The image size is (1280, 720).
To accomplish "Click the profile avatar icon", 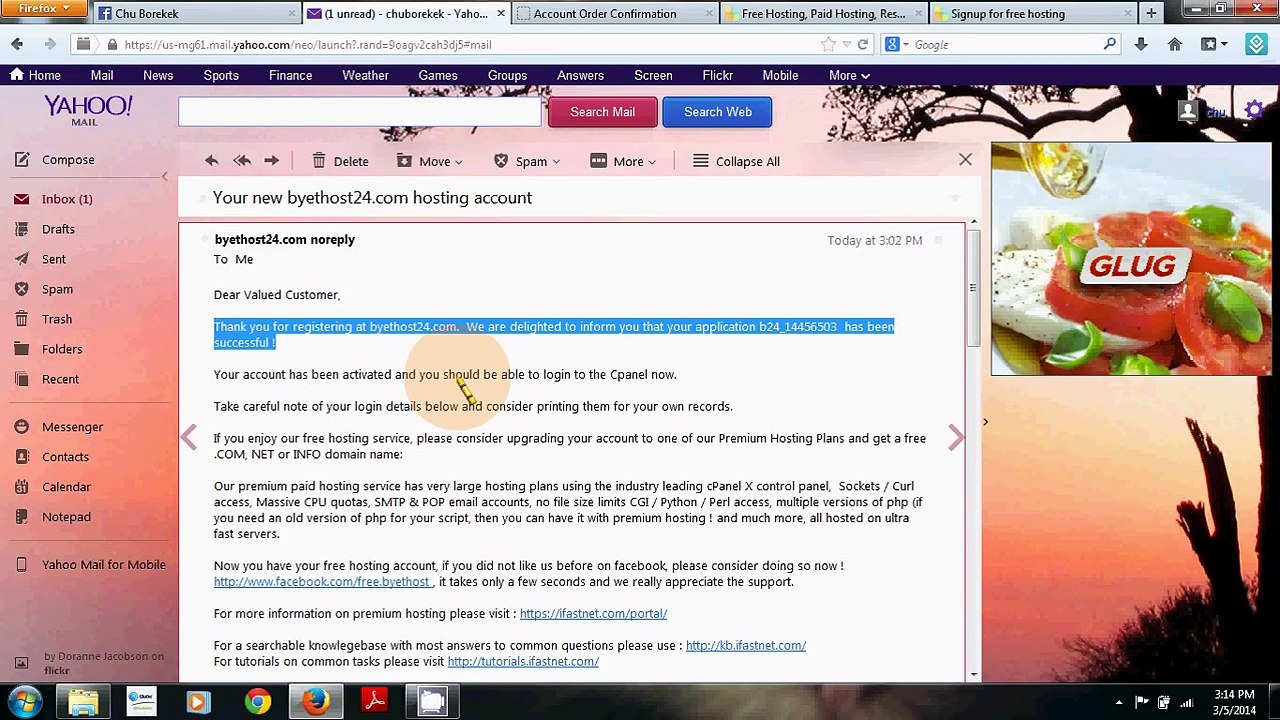I will point(1188,111).
